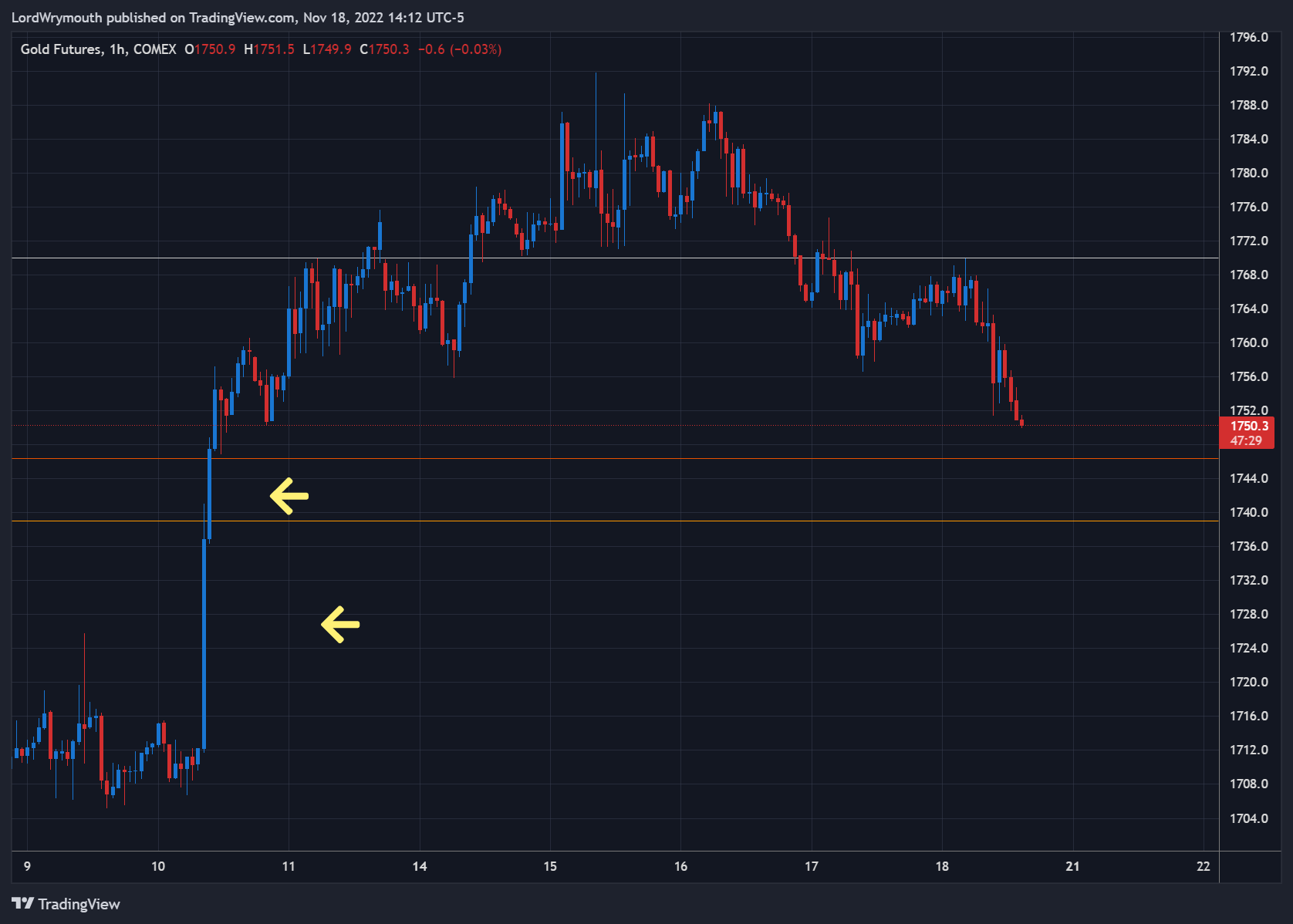The image size is (1293, 924).
Task: Click the 1724.0 price axis label
Action: click(1248, 648)
